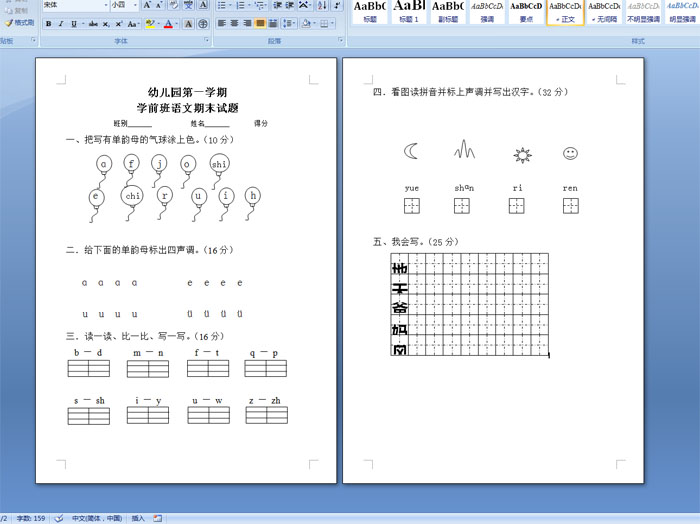Apply the 无间隔 style
This screenshot has width=700, height=524.
point(604,12)
